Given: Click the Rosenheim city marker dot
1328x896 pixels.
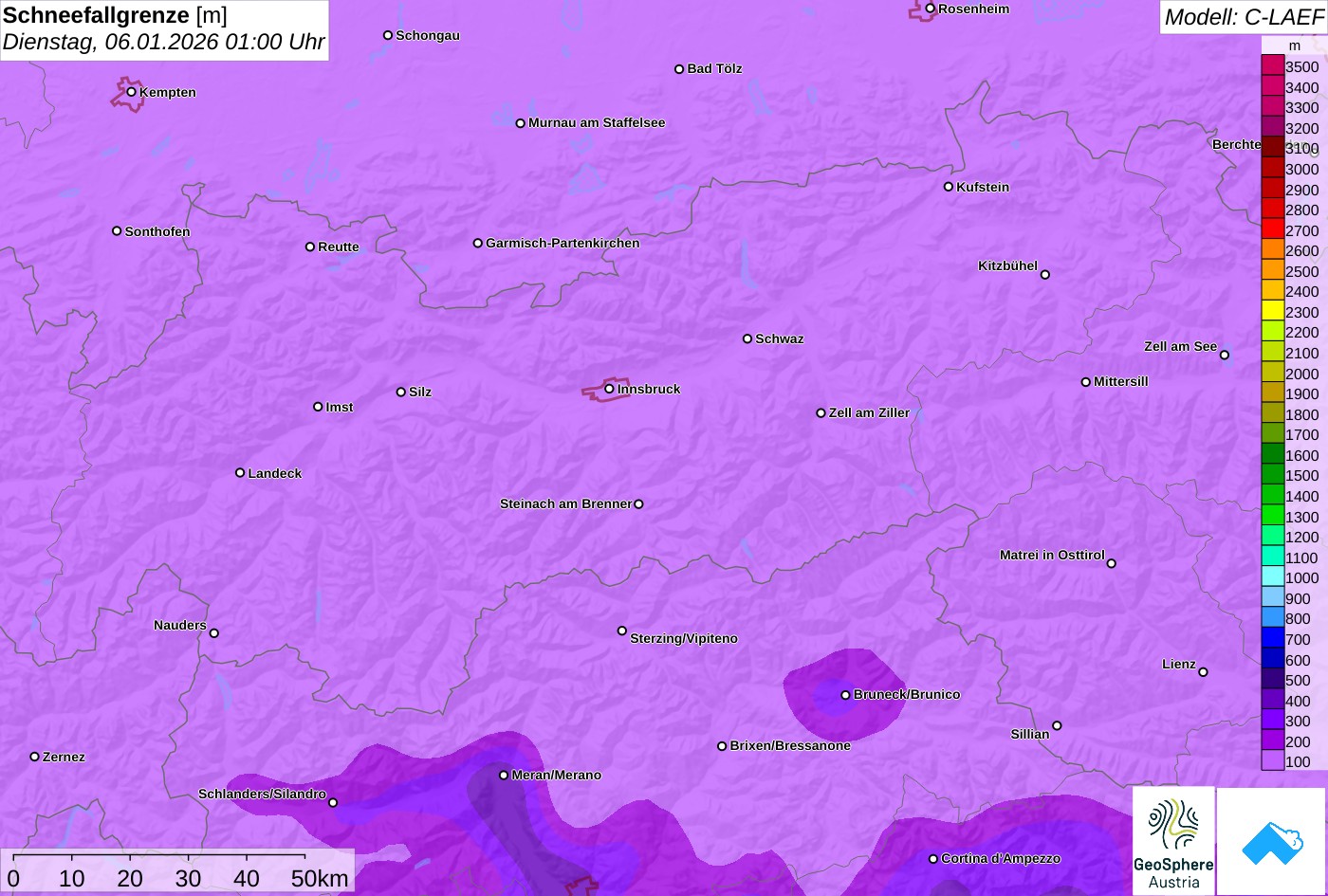Looking at the screenshot, I should pos(931,9).
